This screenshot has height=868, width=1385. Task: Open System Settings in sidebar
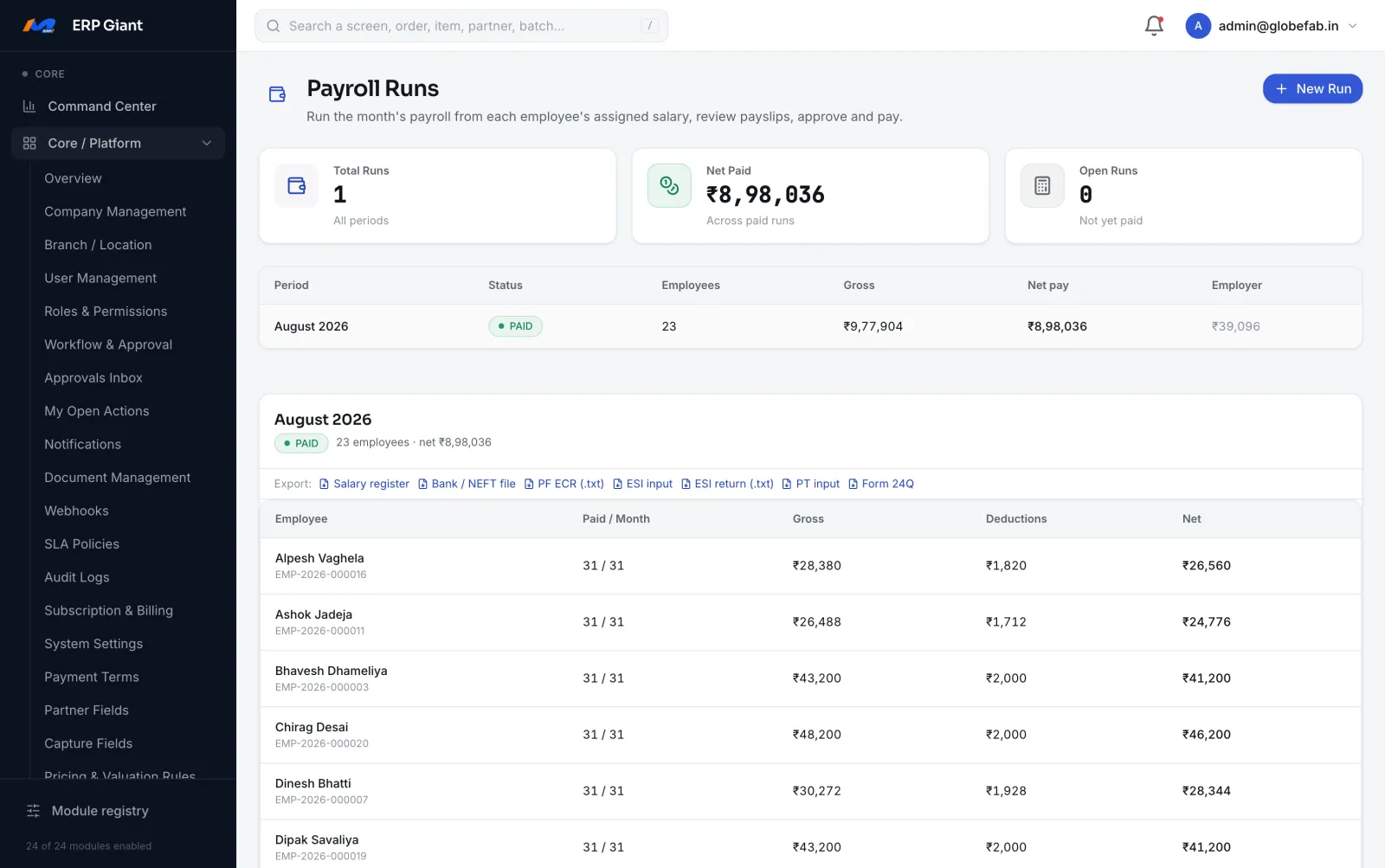pyautogui.click(x=93, y=644)
